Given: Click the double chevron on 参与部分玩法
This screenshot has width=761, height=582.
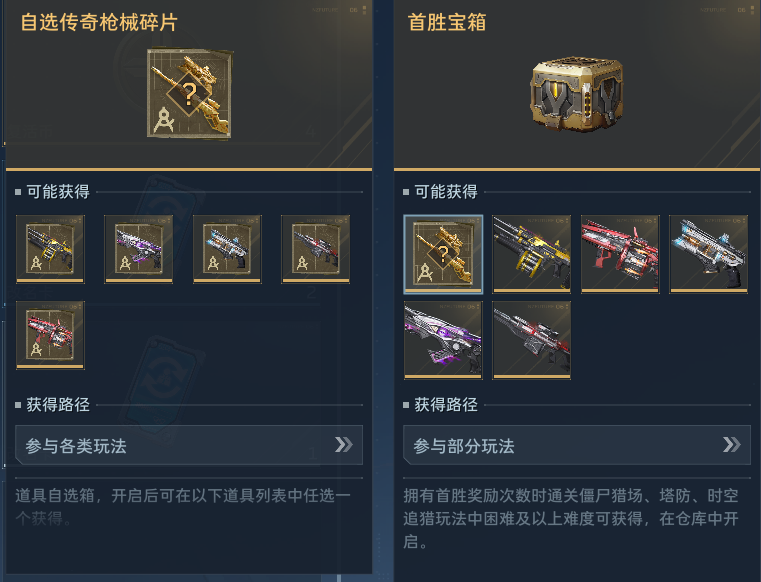Looking at the screenshot, I should [x=731, y=444].
